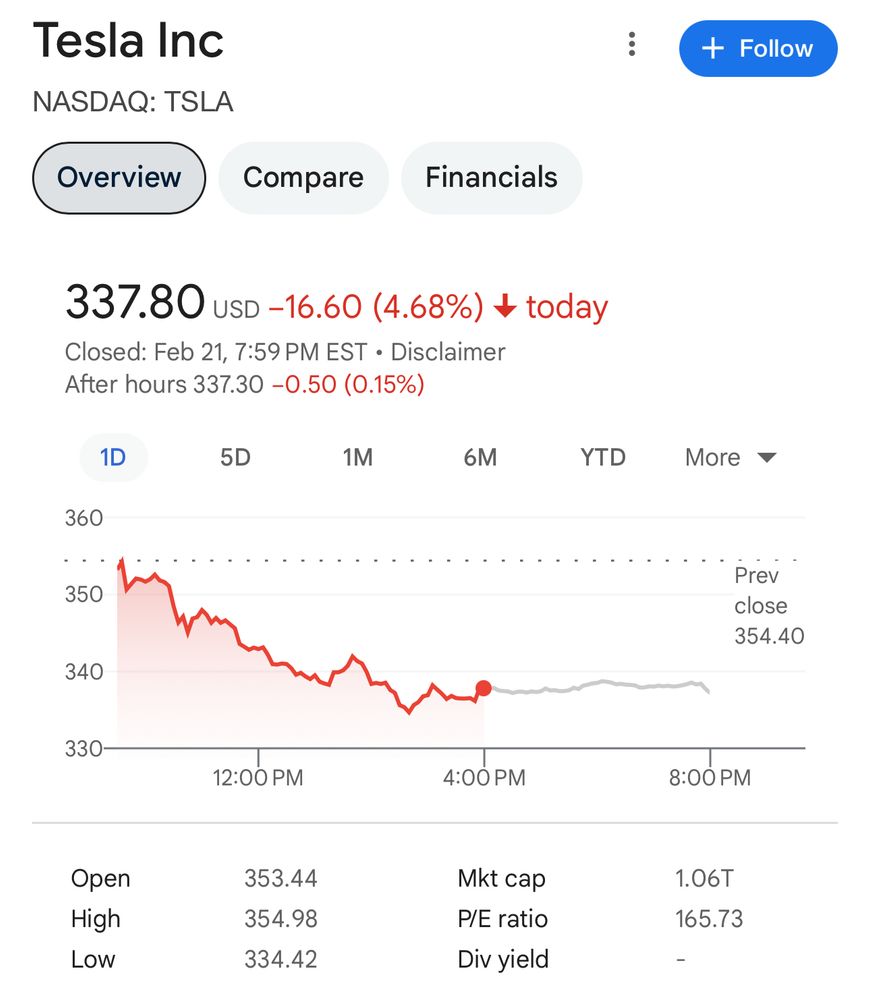Click the red down arrow next to today
870x1000 pixels.
pyautogui.click(x=505, y=306)
